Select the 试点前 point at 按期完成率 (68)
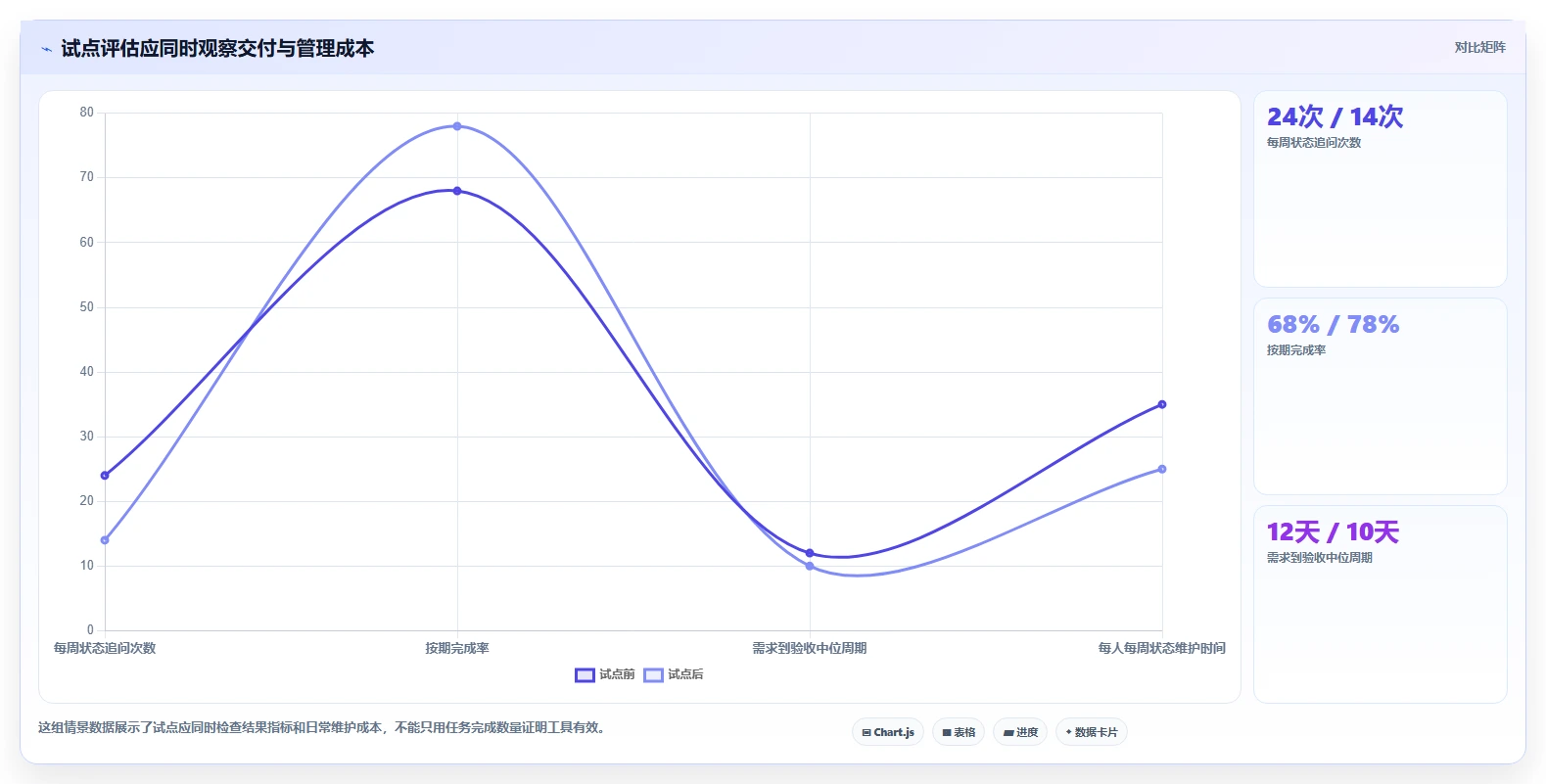This screenshot has height=784, width=1546. 457,191
